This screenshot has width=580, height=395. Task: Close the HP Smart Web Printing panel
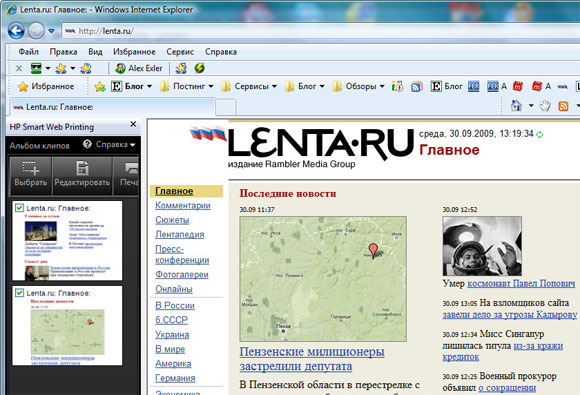pos(133,124)
